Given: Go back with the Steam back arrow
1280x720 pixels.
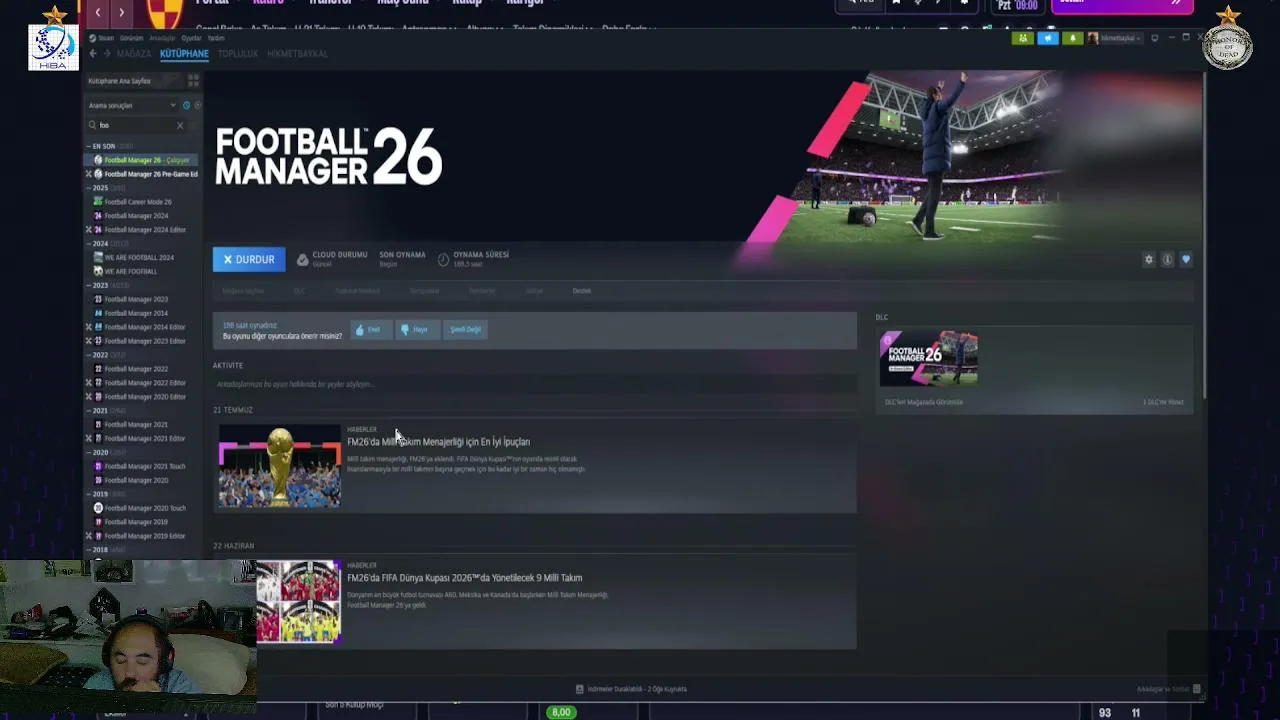Looking at the screenshot, I should (x=92, y=54).
